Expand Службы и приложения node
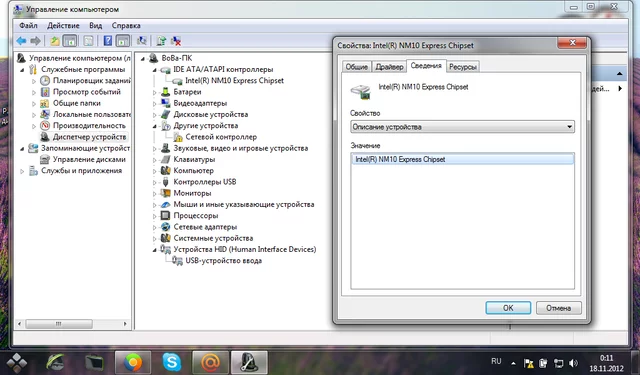The image size is (640, 375). pos(22,171)
